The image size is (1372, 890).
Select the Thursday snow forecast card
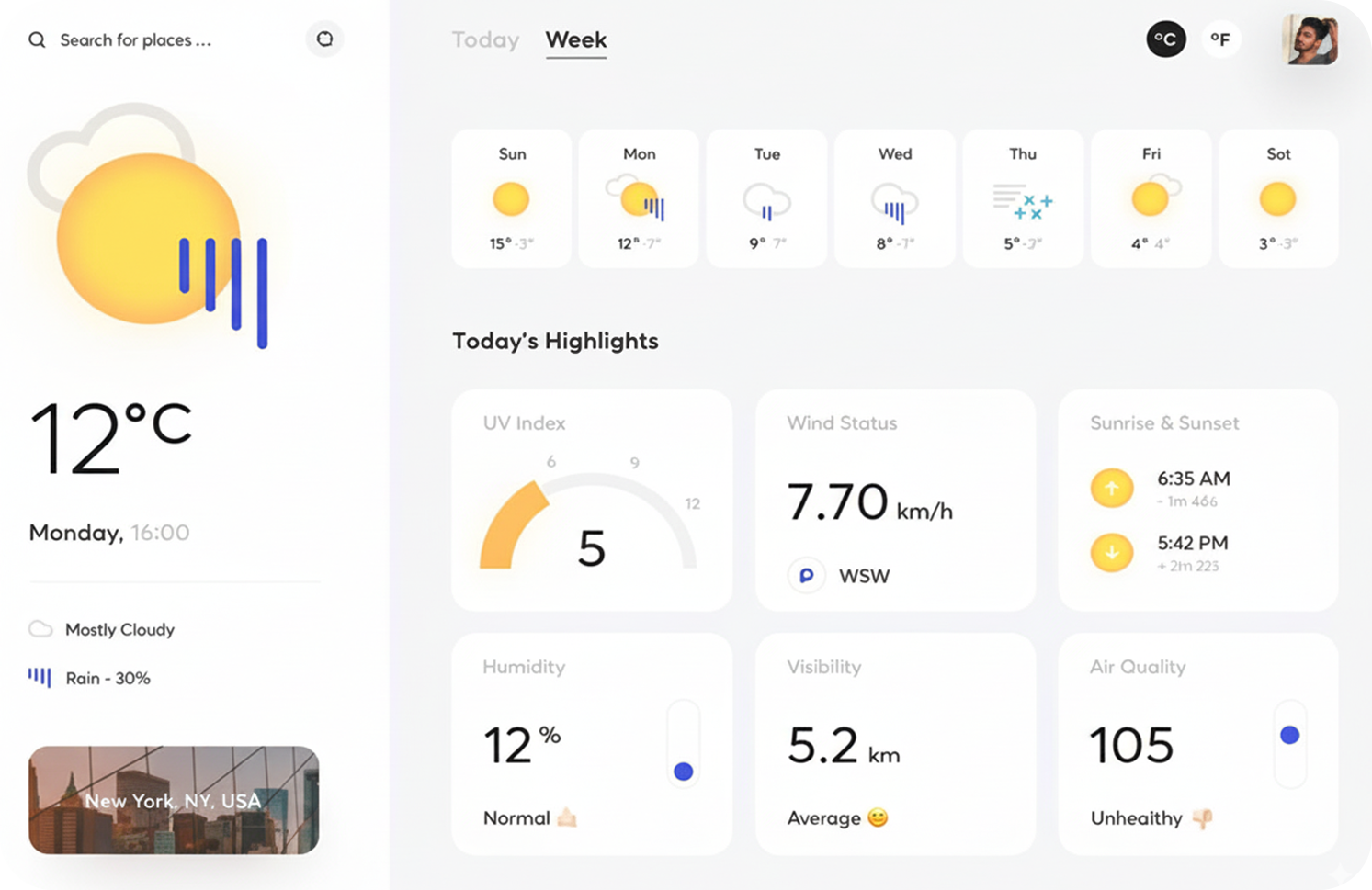[x=1022, y=198]
